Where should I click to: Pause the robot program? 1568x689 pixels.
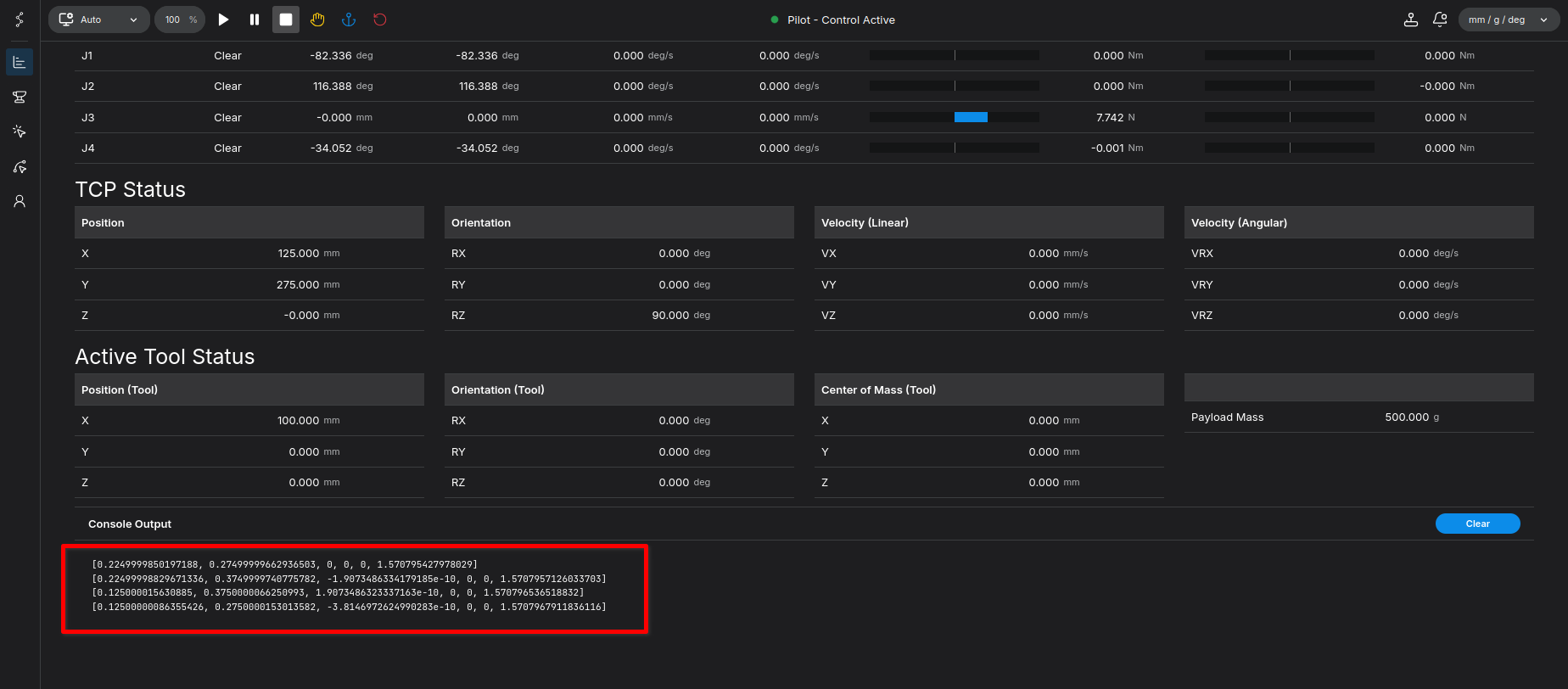tap(255, 20)
